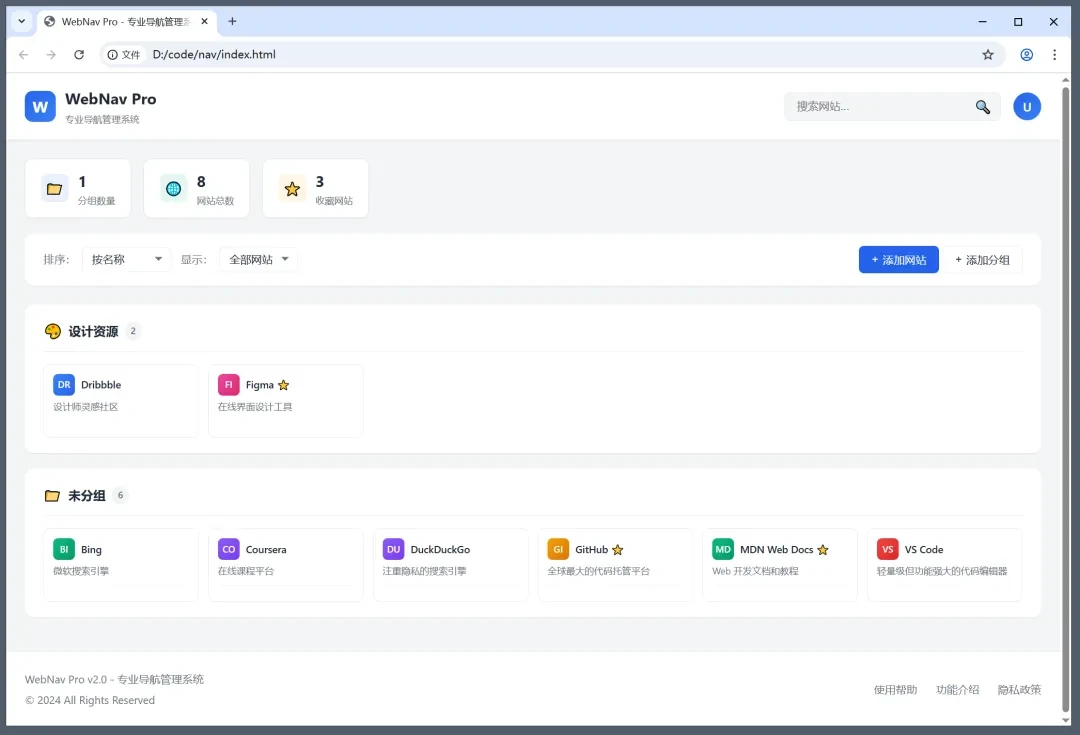1080x735 pixels.
Task: Open the 使用帮助 footer link
Action: pyautogui.click(x=895, y=690)
